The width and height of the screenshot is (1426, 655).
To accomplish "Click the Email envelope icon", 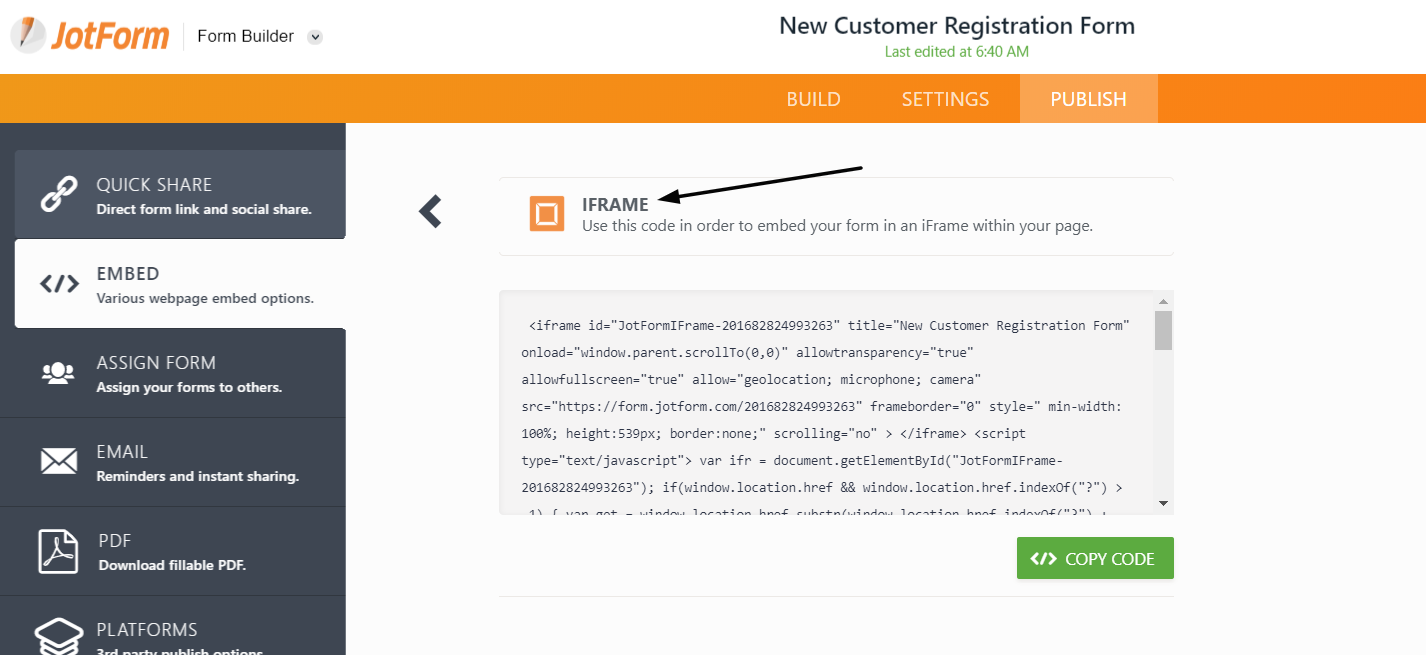I will (x=59, y=461).
